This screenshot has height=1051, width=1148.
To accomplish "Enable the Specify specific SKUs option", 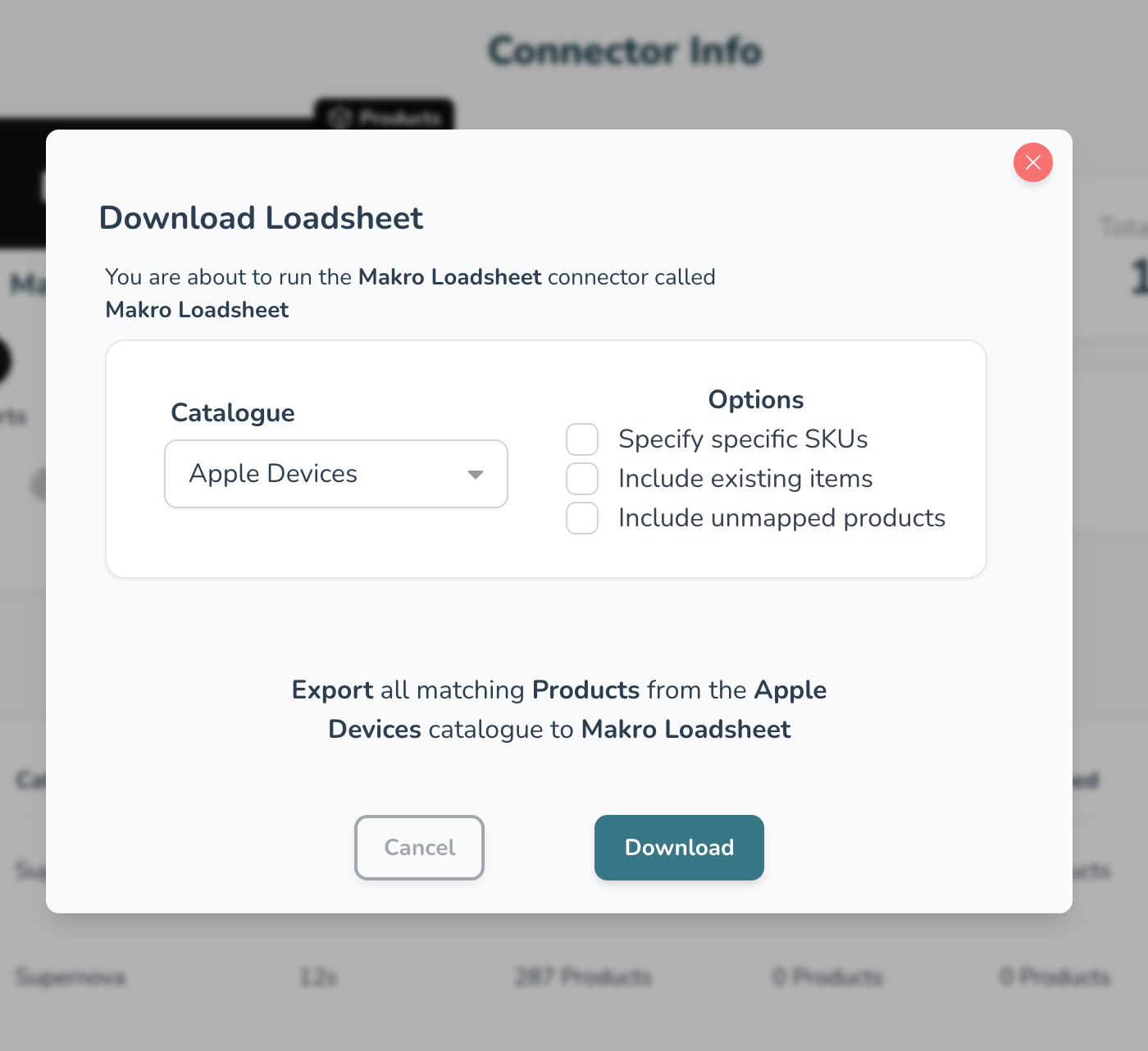I will 581,439.
